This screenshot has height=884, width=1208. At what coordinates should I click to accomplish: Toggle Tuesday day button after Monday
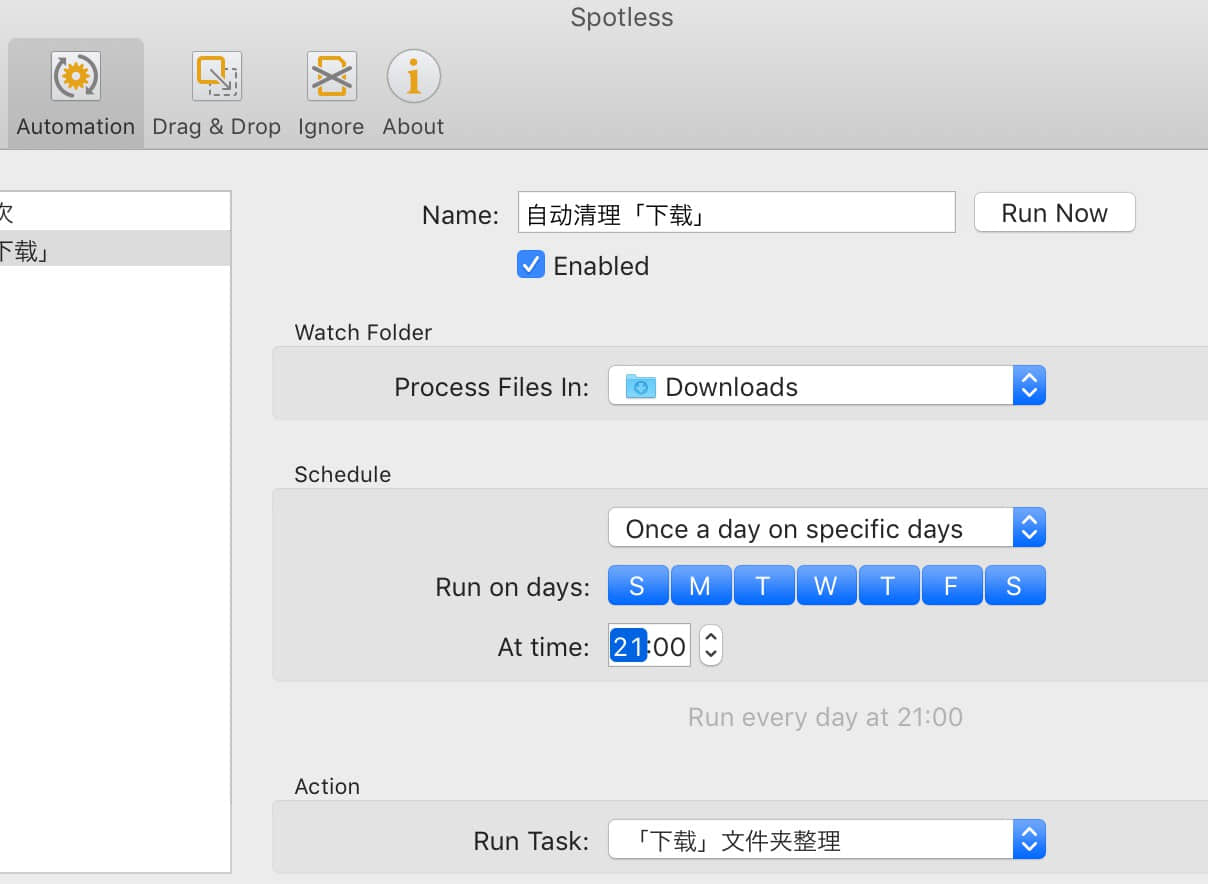click(763, 586)
